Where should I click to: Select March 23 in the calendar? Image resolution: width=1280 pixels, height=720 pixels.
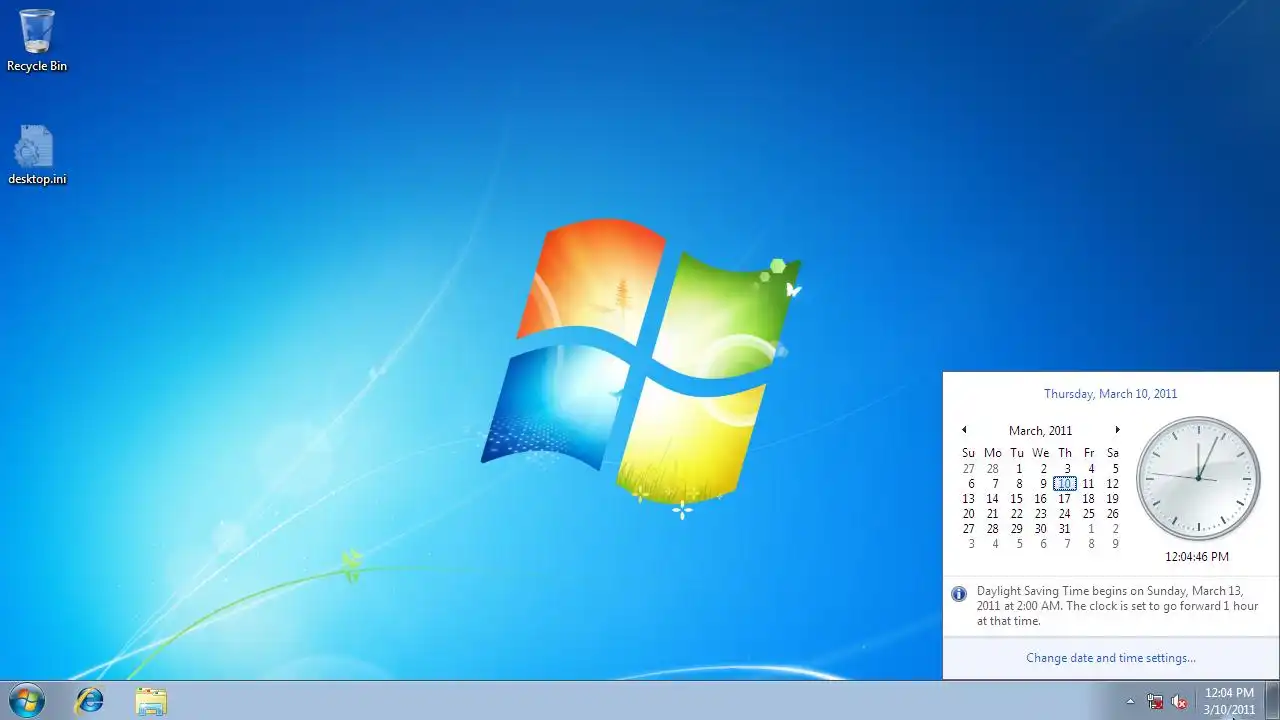[1040, 514]
